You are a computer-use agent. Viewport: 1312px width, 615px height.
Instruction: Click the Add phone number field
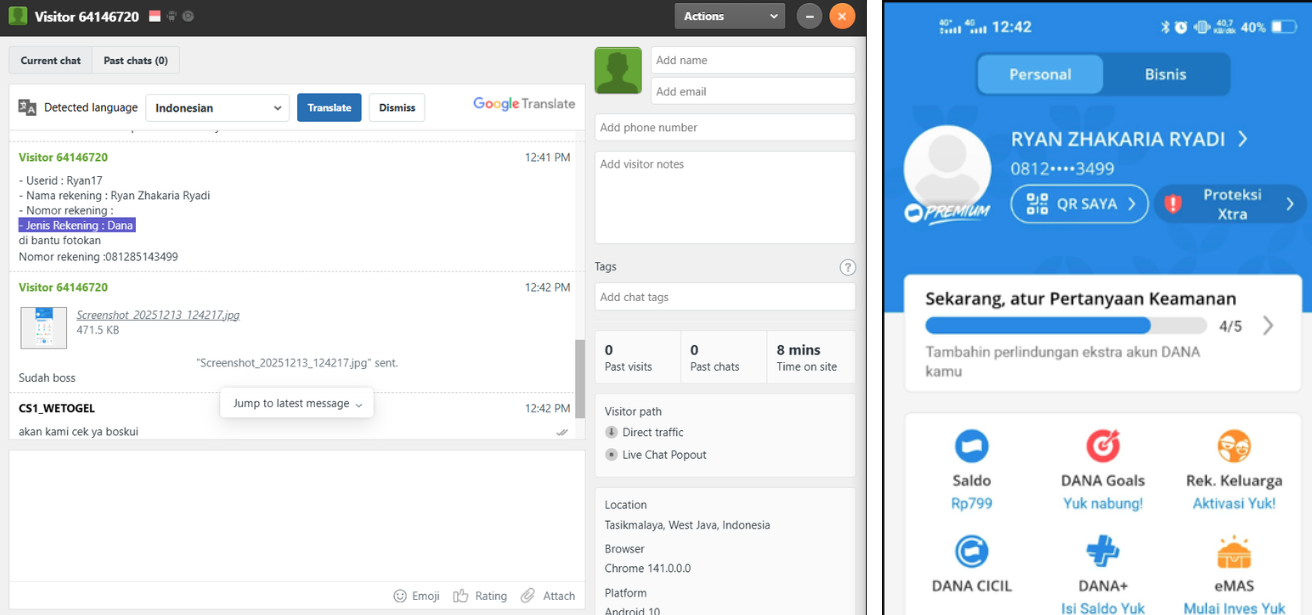point(725,127)
